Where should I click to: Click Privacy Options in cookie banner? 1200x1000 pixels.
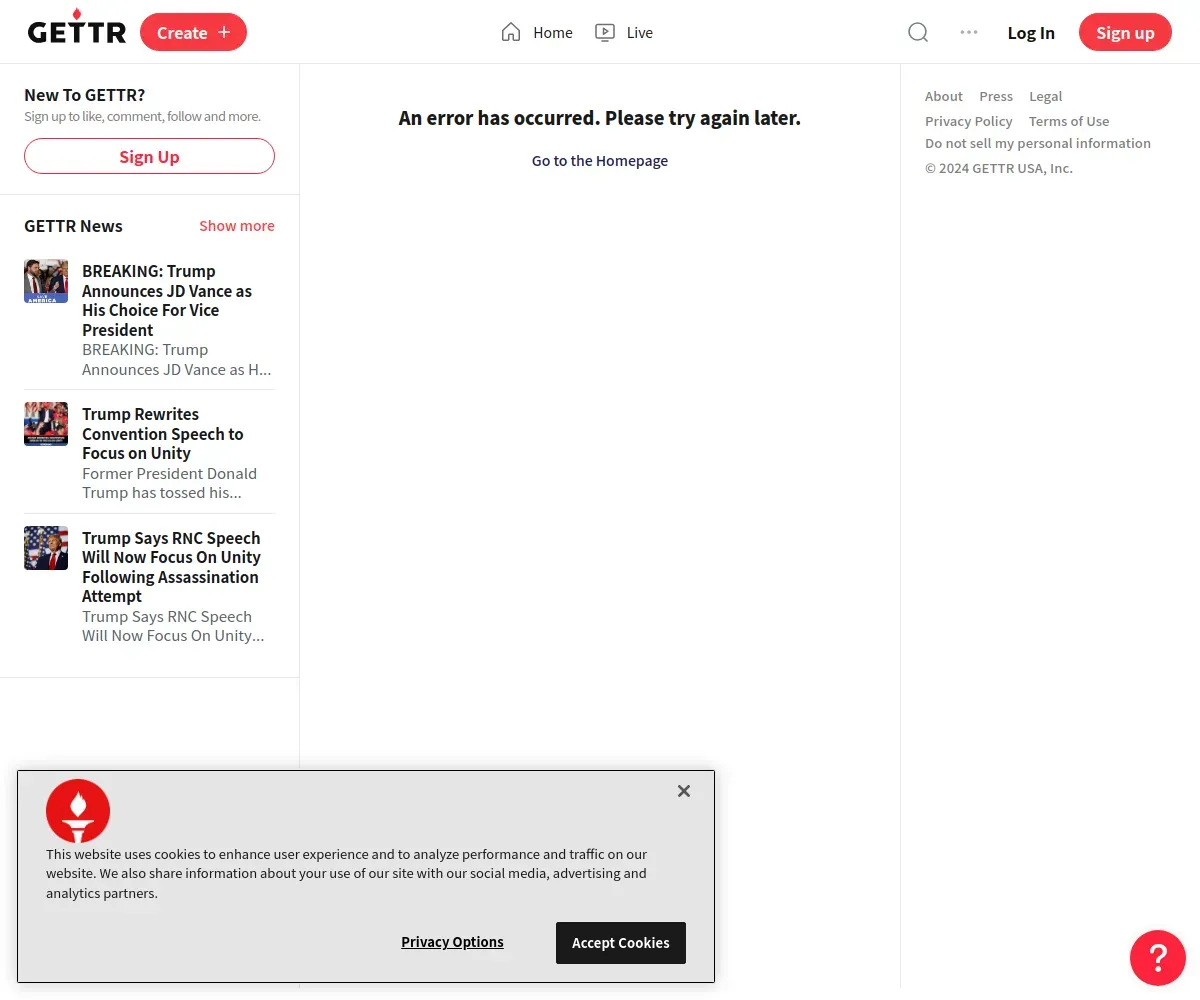tap(452, 942)
